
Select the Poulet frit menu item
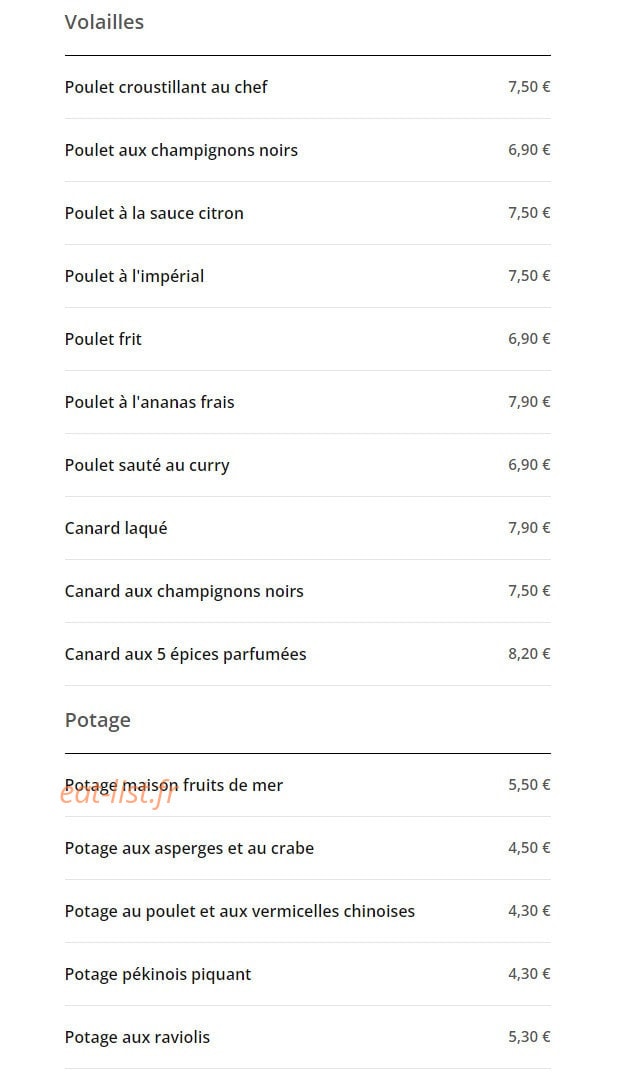click(x=307, y=339)
